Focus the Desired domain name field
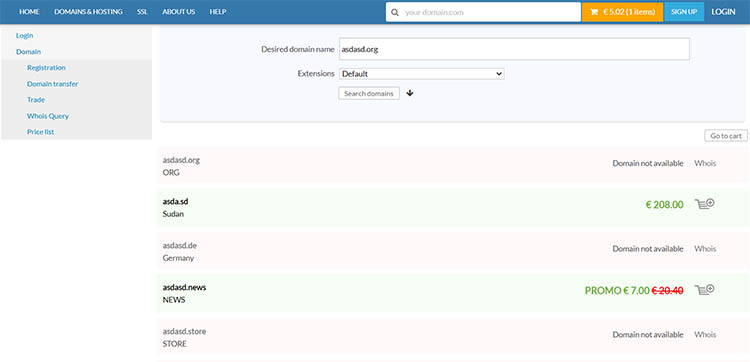This screenshot has width=750, height=362. tap(514, 49)
